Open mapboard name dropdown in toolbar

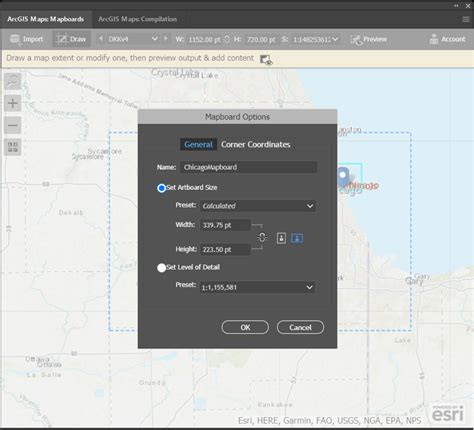pos(133,39)
